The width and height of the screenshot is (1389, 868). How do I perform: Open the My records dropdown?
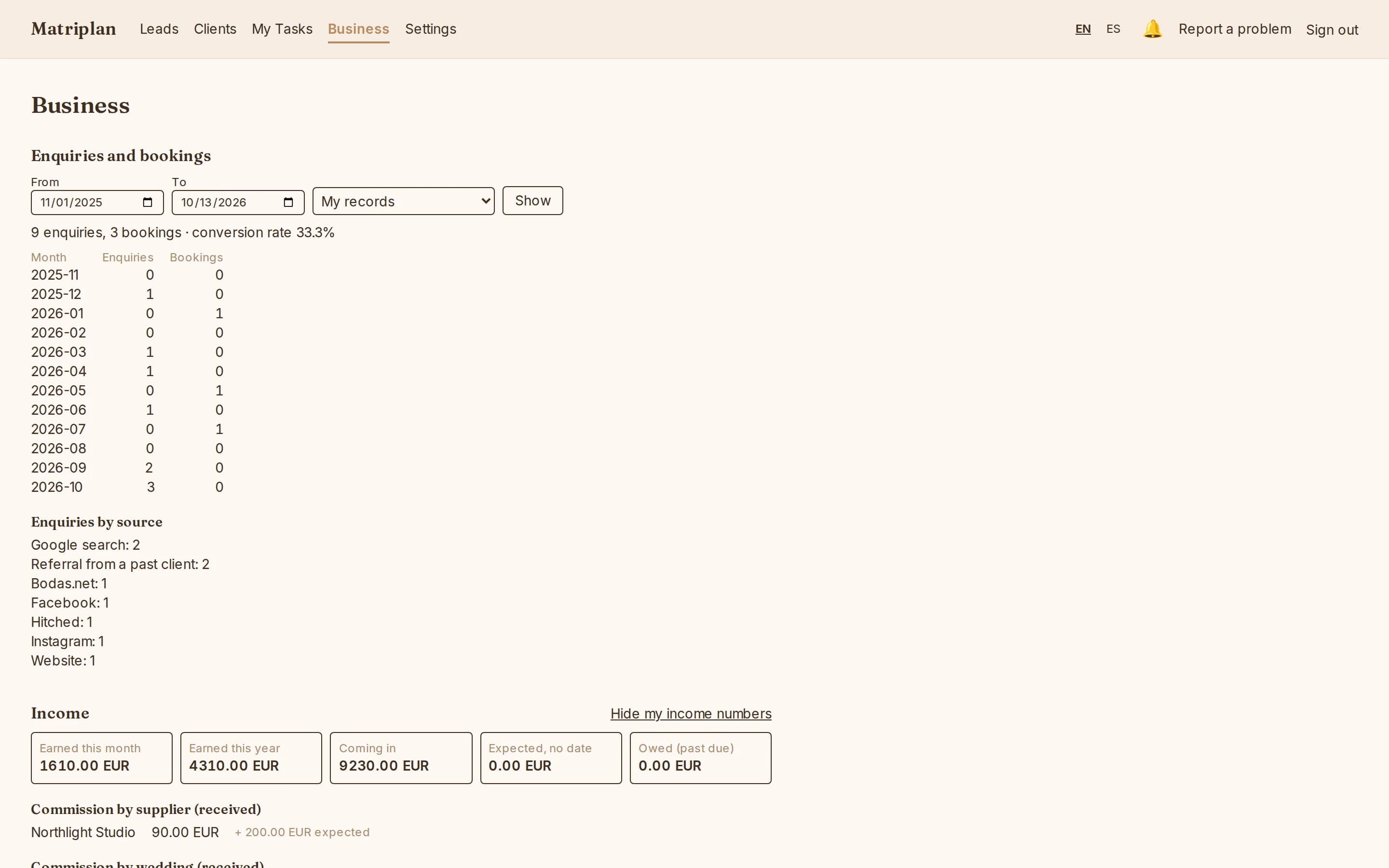[404, 202]
